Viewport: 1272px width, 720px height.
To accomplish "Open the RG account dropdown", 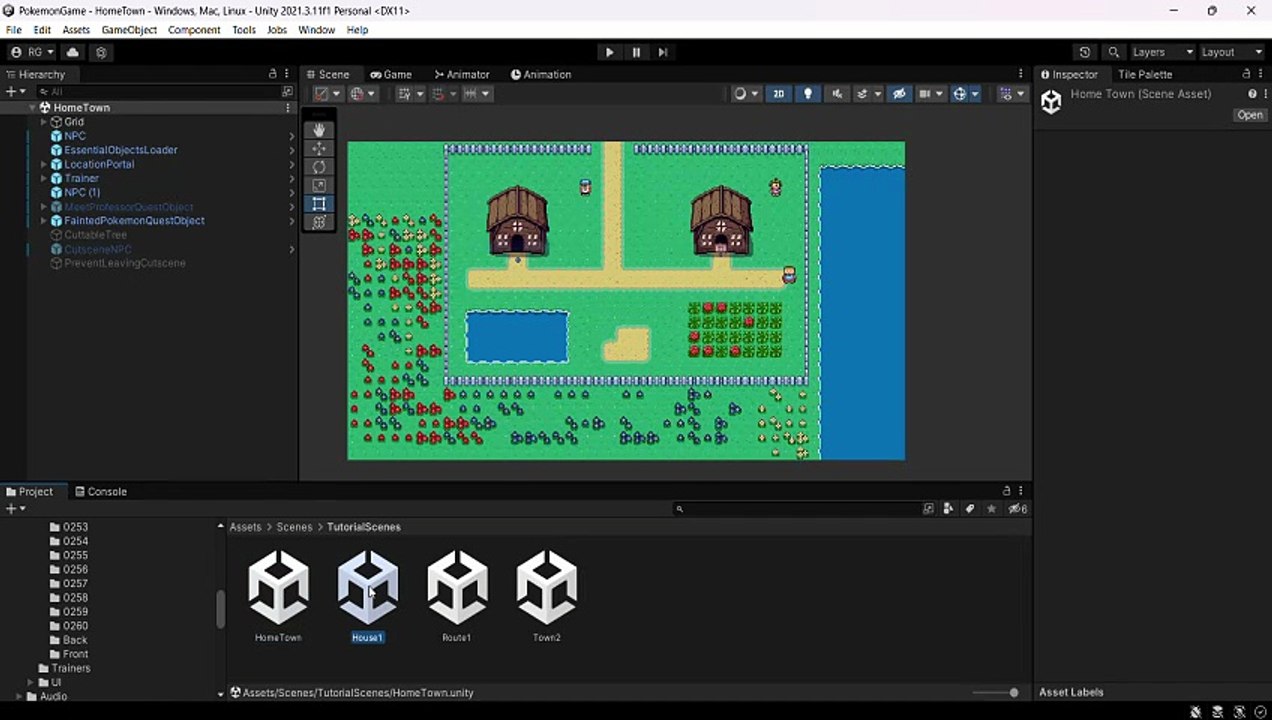I will click(x=31, y=52).
